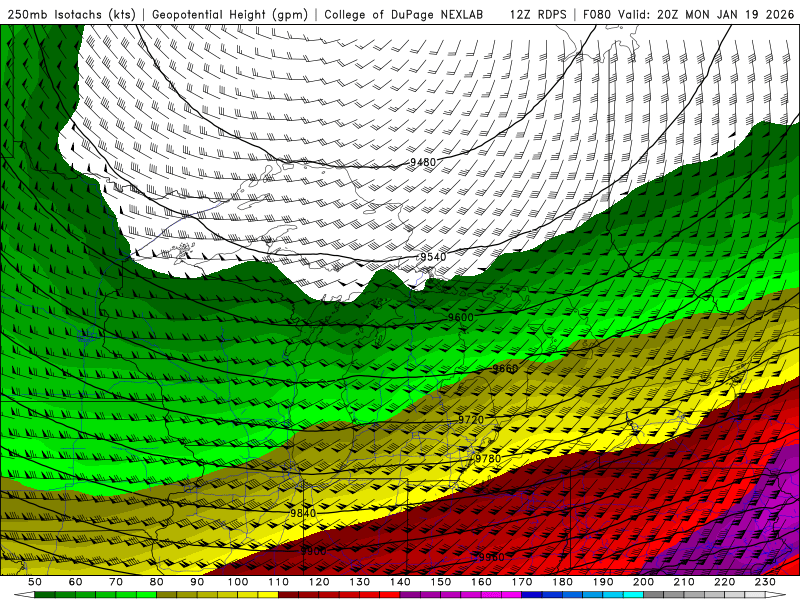800x600 pixels.
Task: Click the 160 kt legend label
Action: pyautogui.click(x=481, y=582)
